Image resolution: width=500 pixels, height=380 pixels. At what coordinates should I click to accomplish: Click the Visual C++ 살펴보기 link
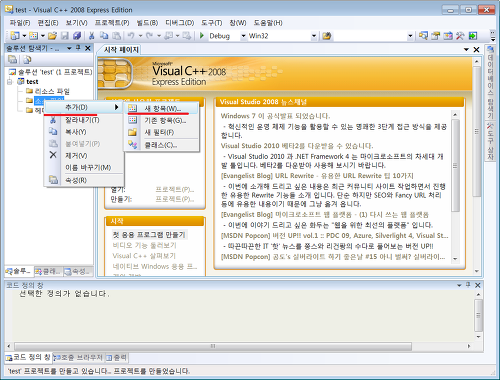click(x=144, y=256)
